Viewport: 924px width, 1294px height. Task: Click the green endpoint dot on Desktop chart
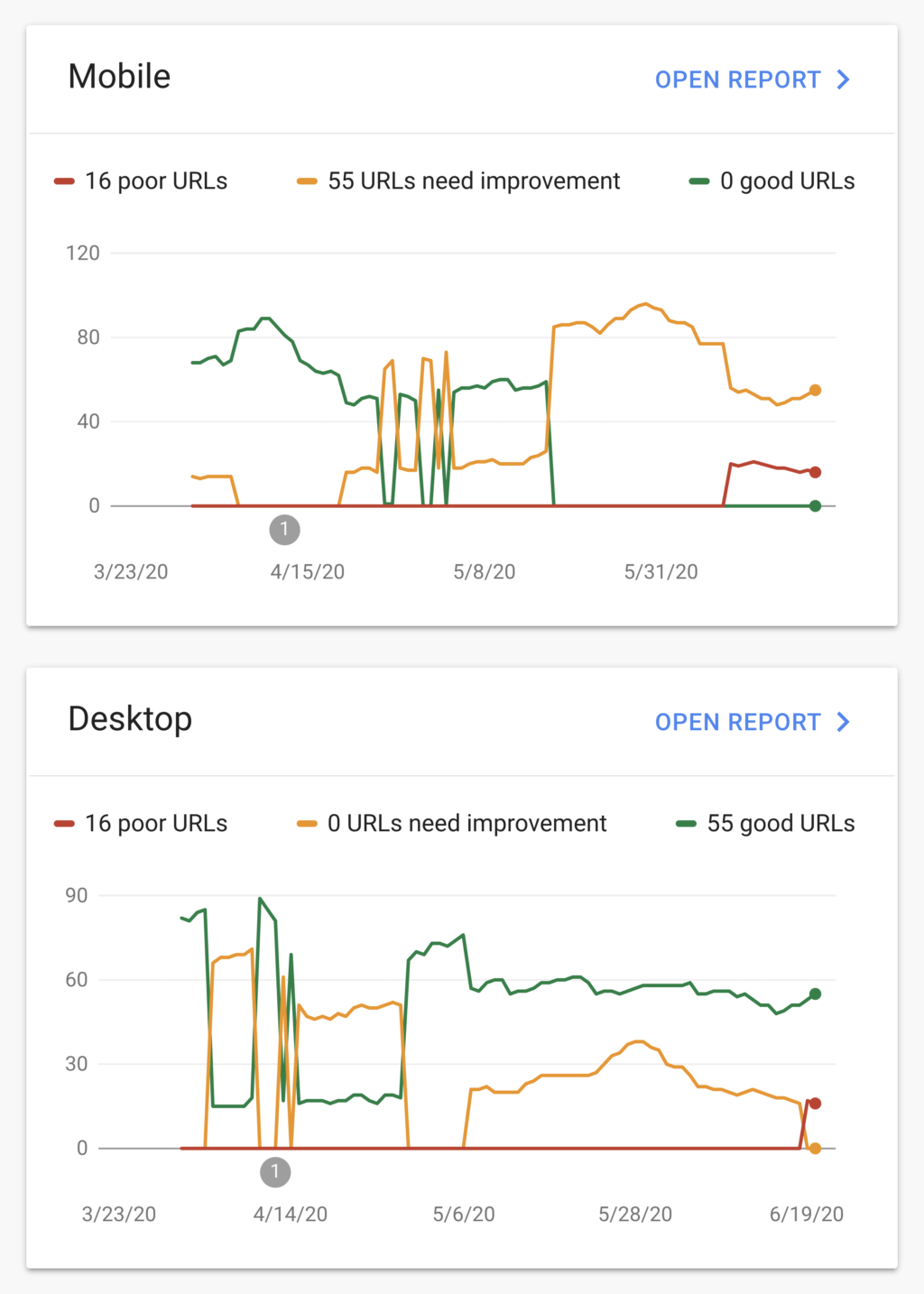click(x=815, y=994)
